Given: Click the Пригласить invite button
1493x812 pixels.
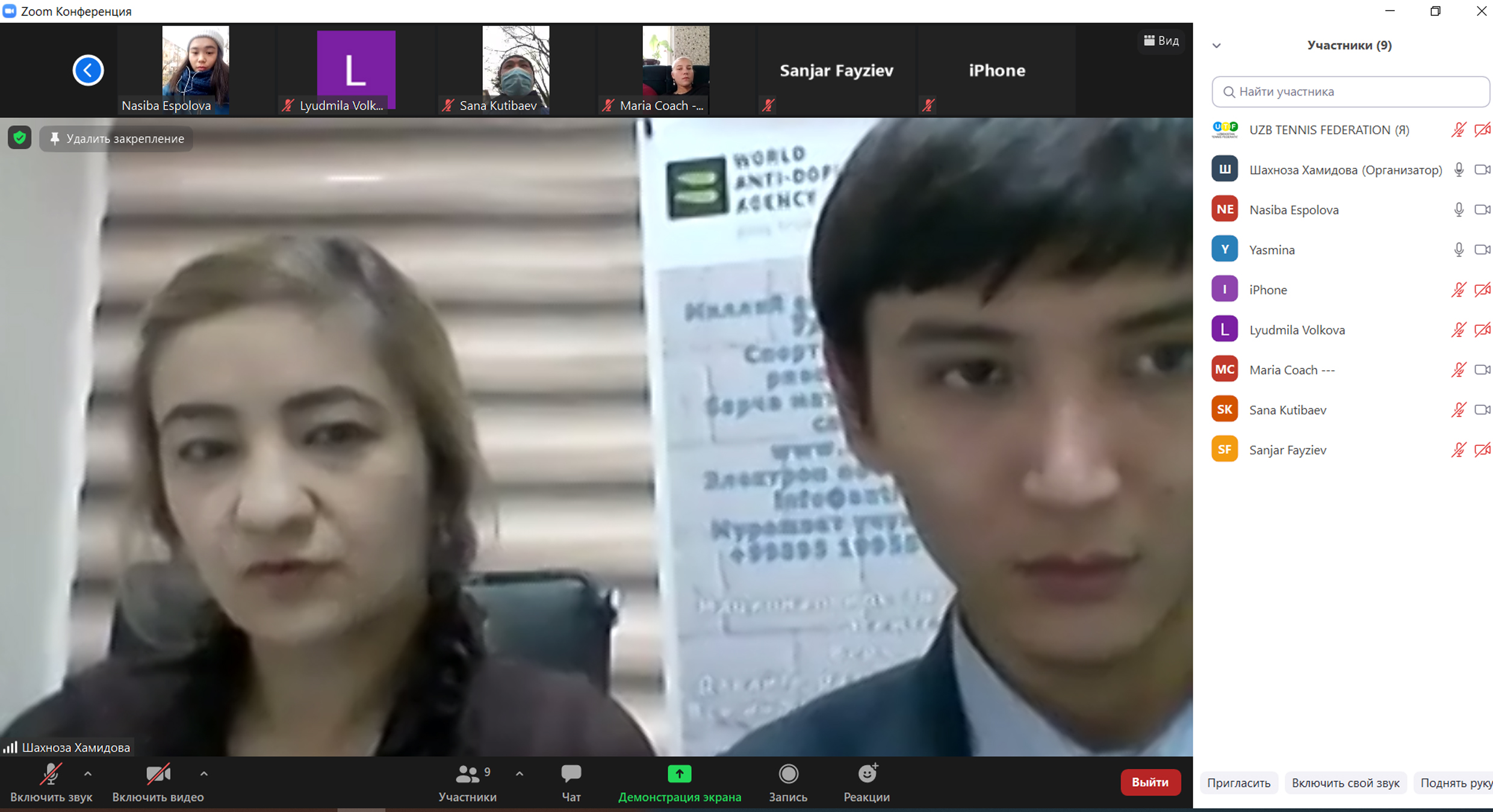Looking at the screenshot, I should [x=1238, y=783].
